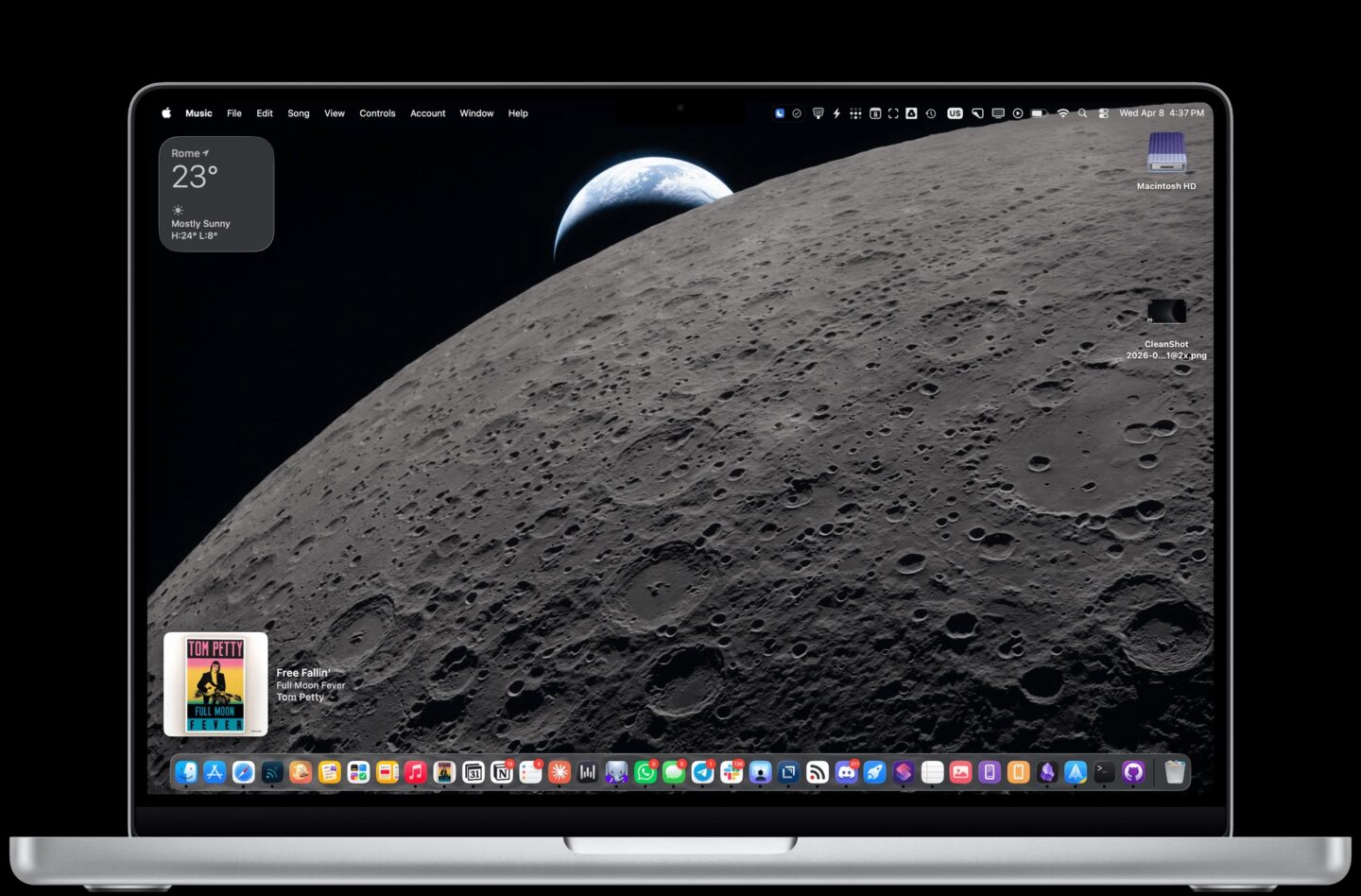Open Spotlight search from the menu bar
The image size is (1361, 896).
coord(1083,112)
